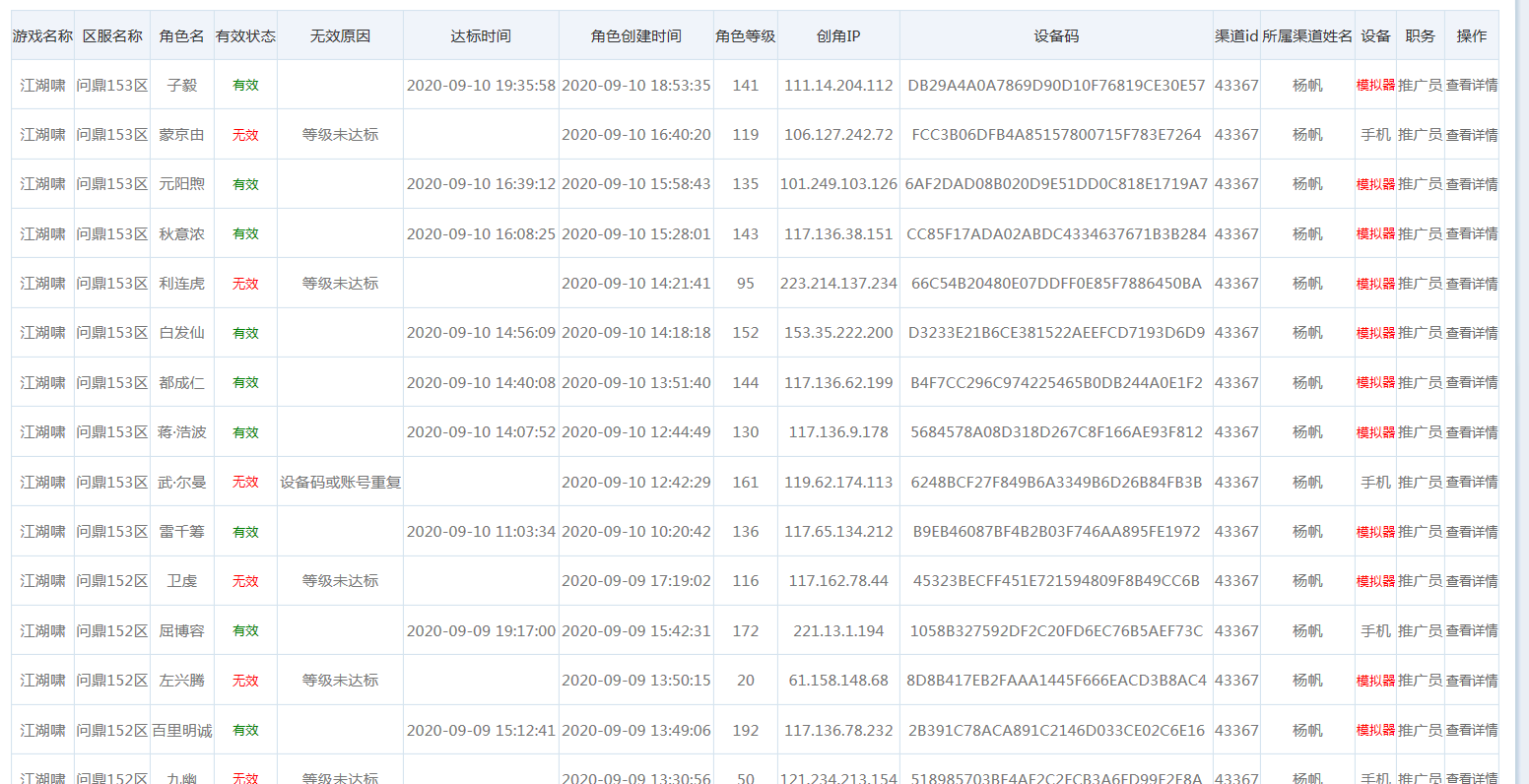Click the 创角IP header cell

pyautogui.click(x=838, y=36)
